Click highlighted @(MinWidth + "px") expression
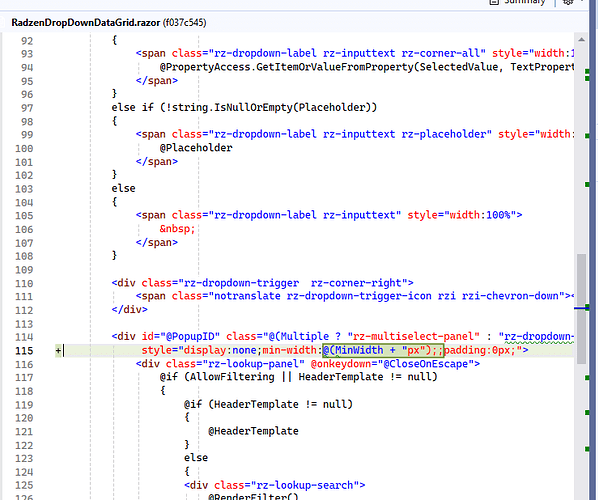 tap(383, 350)
